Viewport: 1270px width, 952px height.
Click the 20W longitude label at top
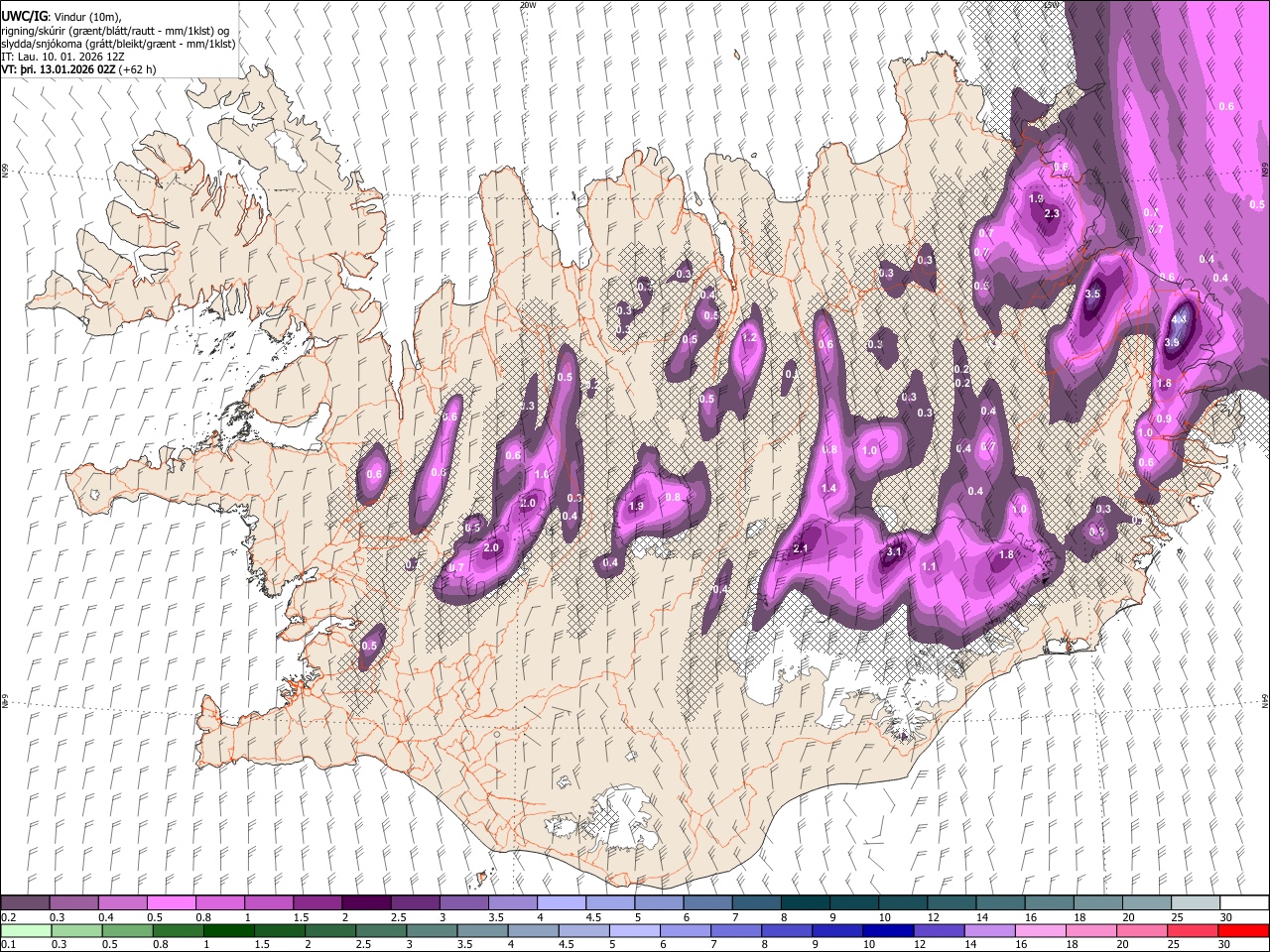tap(528, 5)
